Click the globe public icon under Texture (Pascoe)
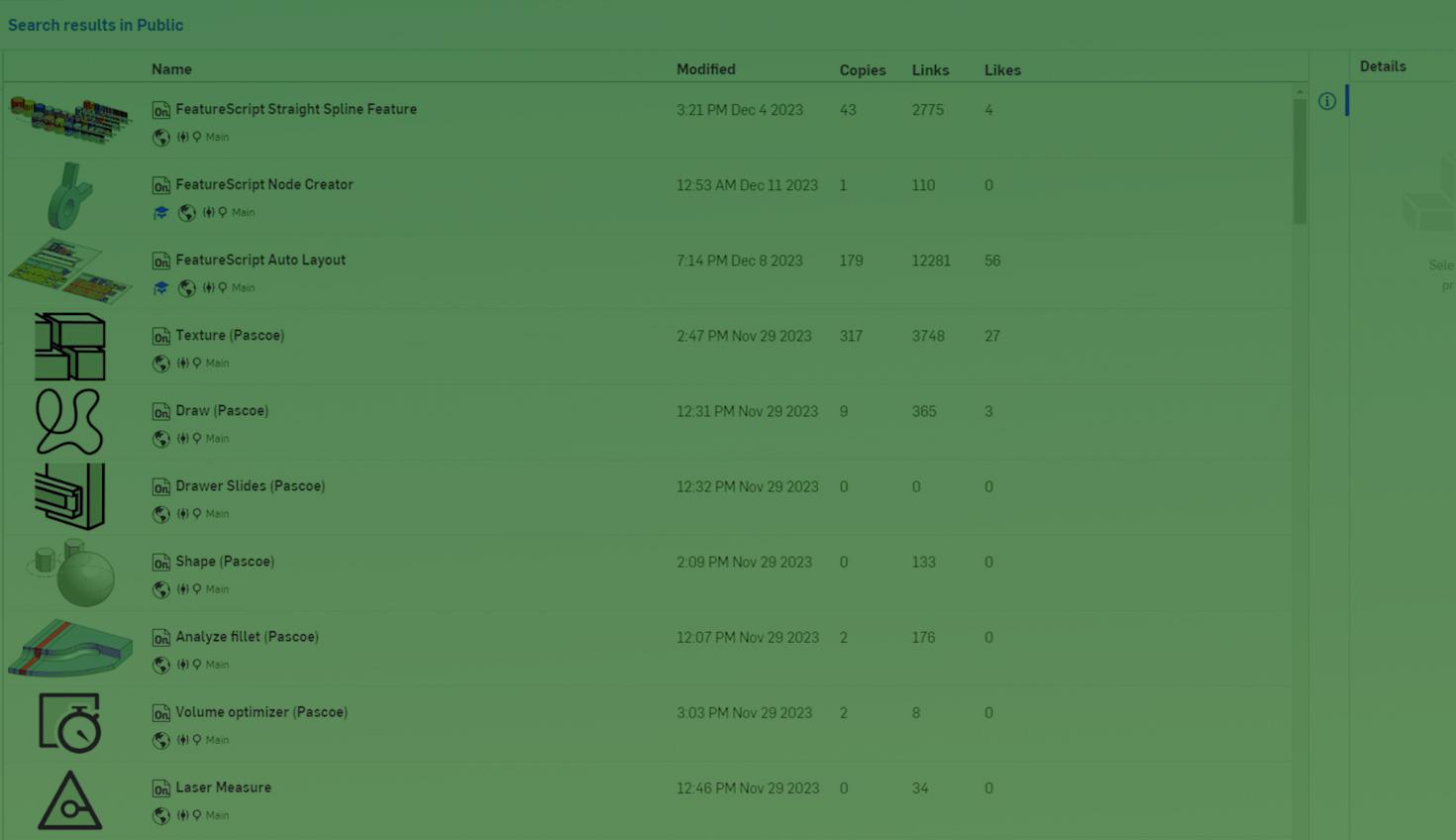 (161, 364)
